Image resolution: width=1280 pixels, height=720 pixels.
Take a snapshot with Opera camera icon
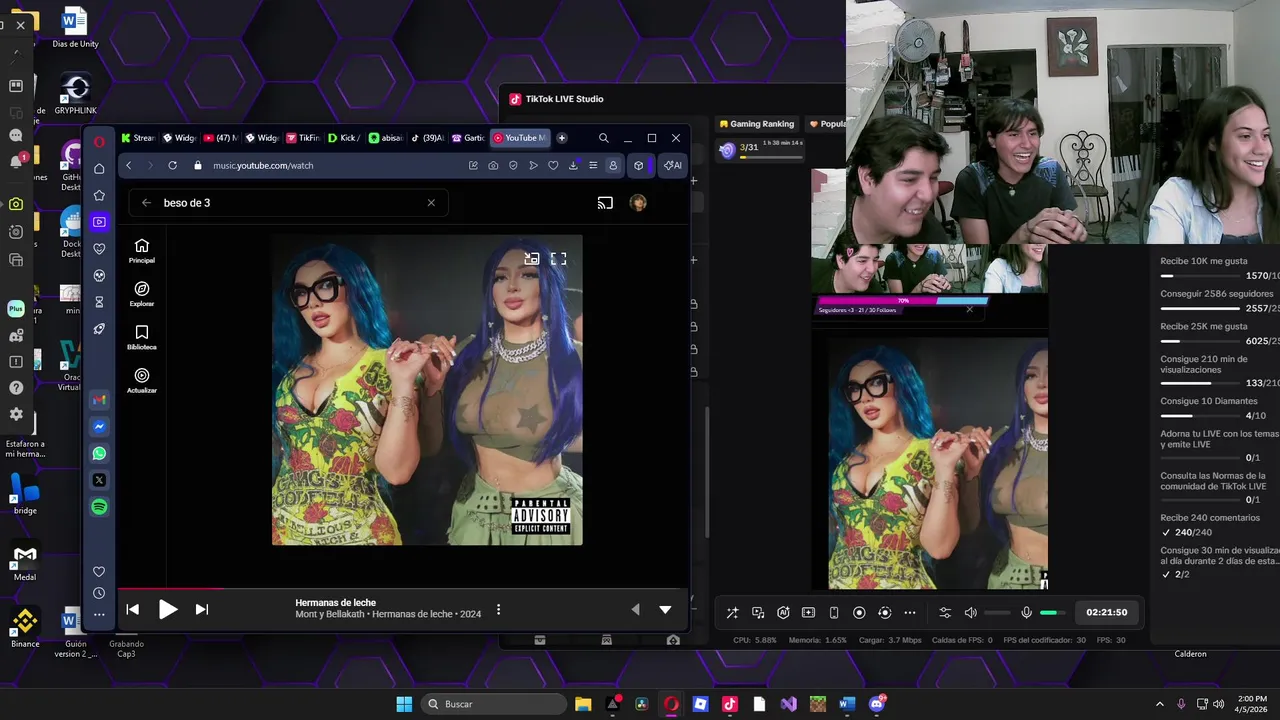click(x=493, y=165)
